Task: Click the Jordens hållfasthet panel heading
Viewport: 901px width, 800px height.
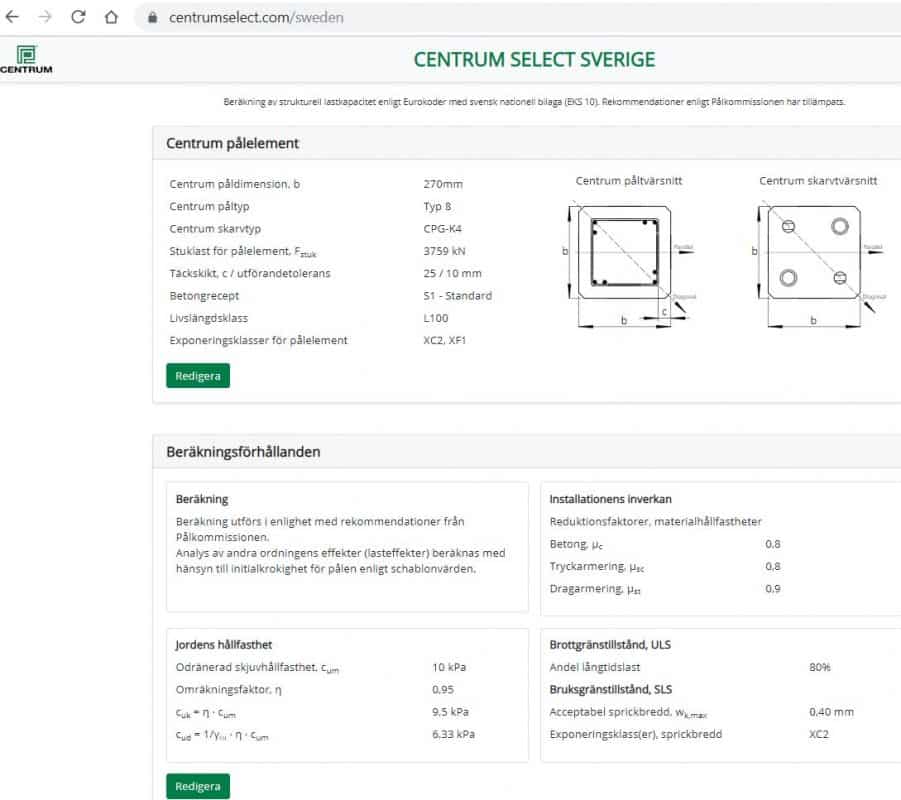Action: [x=224, y=645]
